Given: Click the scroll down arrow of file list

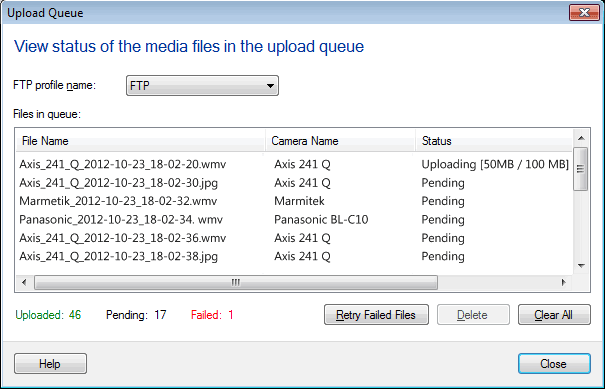Looking at the screenshot, I should coord(581,266).
